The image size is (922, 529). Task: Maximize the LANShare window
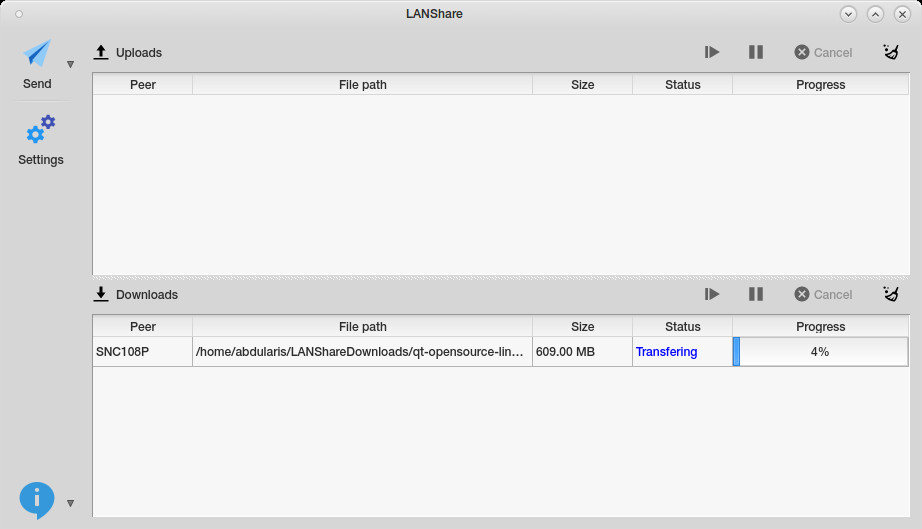[876, 14]
